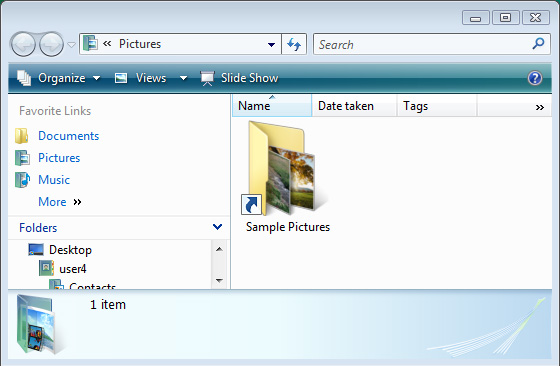Open the Documents favorite link
Viewport: 560px width, 366px height.
(69, 136)
